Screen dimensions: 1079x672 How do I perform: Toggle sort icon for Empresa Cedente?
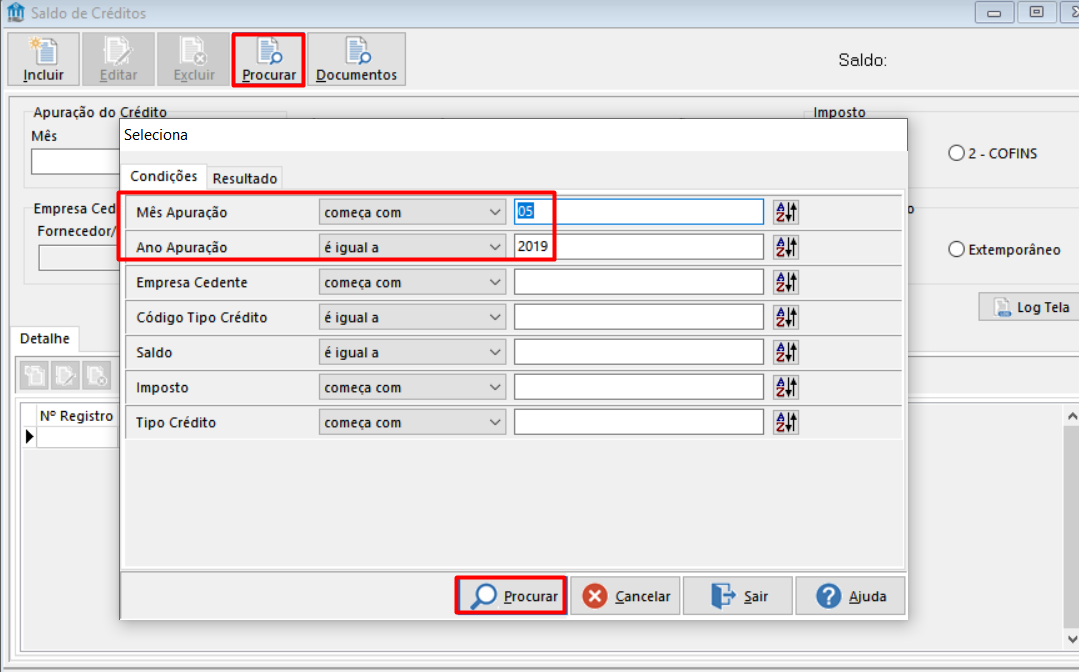coord(786,282)
